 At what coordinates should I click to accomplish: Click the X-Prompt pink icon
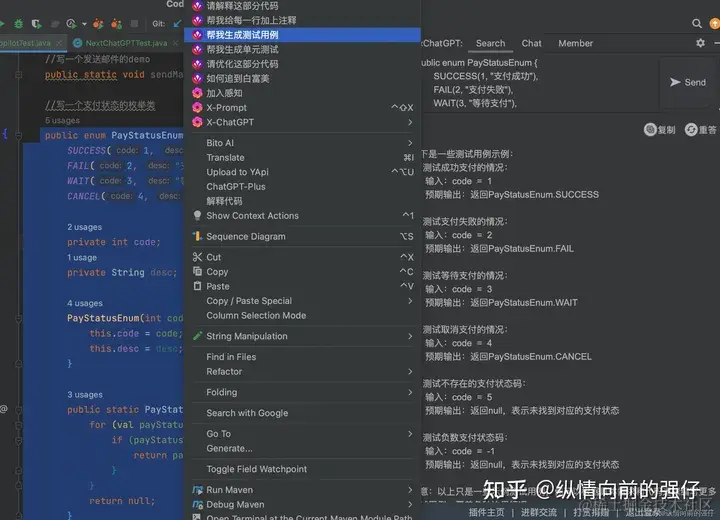tap(197, 107)
